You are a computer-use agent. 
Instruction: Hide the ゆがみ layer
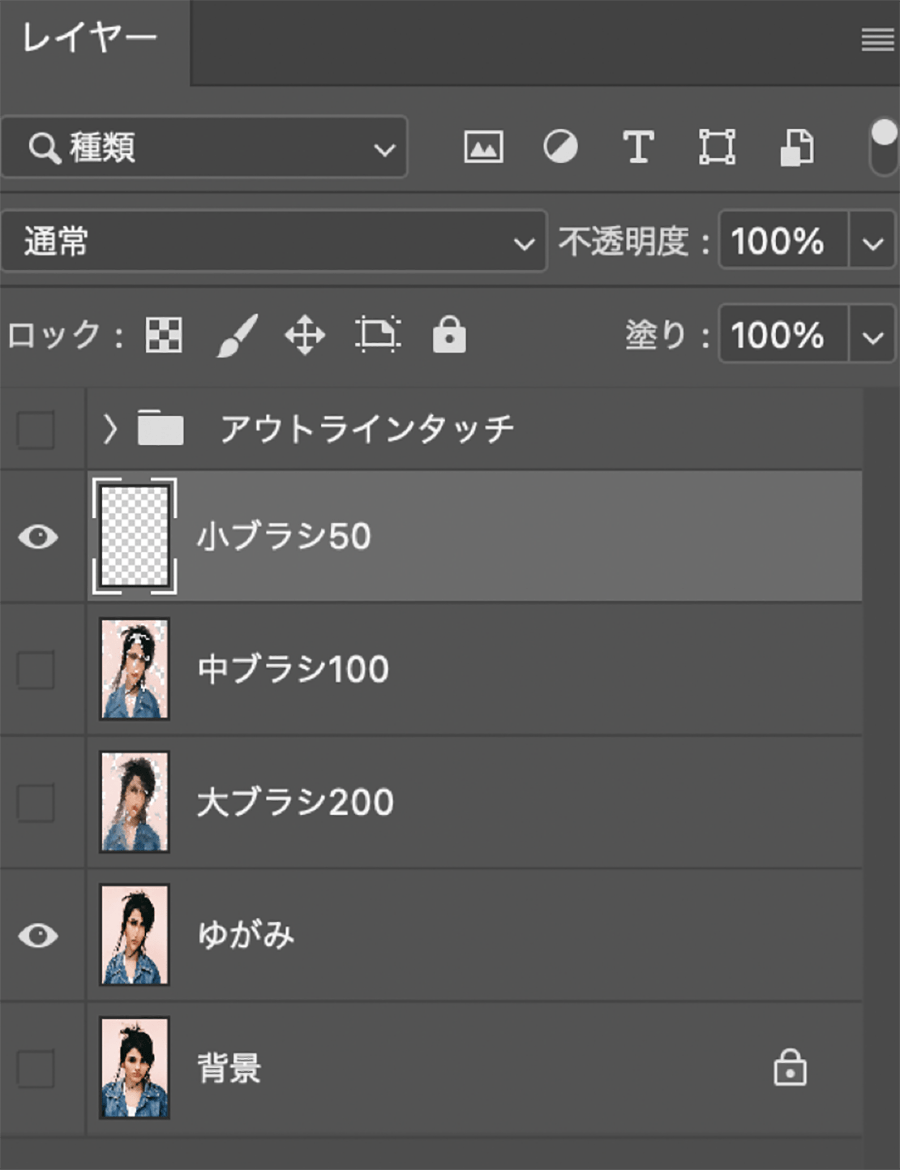(37, 935)
